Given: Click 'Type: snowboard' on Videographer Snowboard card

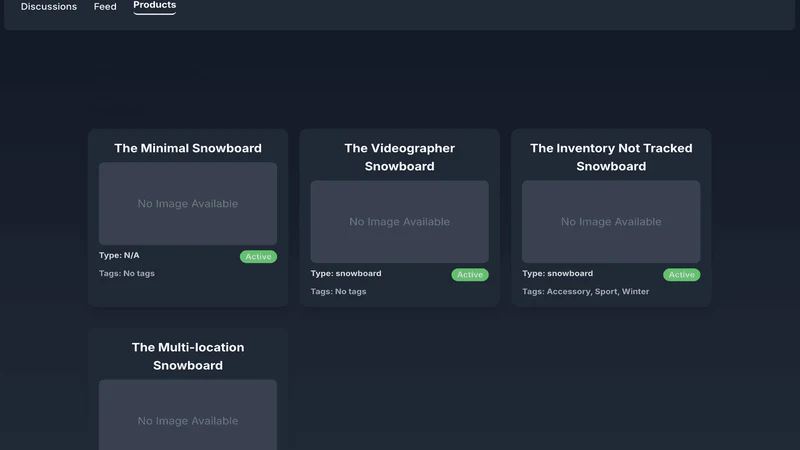Looking at the screenshot, I should [346, 273].
